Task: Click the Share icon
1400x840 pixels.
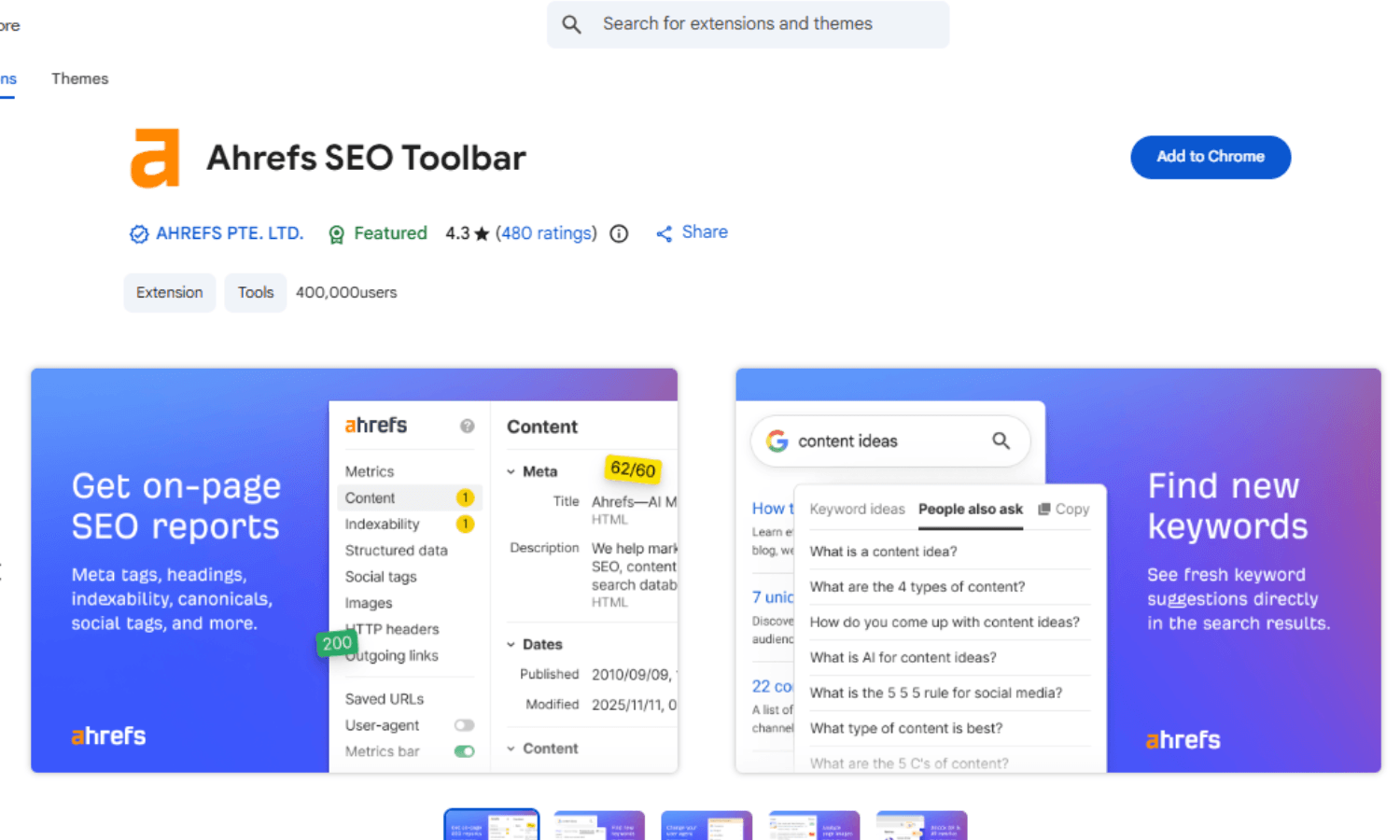Action: tap(664, 233)
